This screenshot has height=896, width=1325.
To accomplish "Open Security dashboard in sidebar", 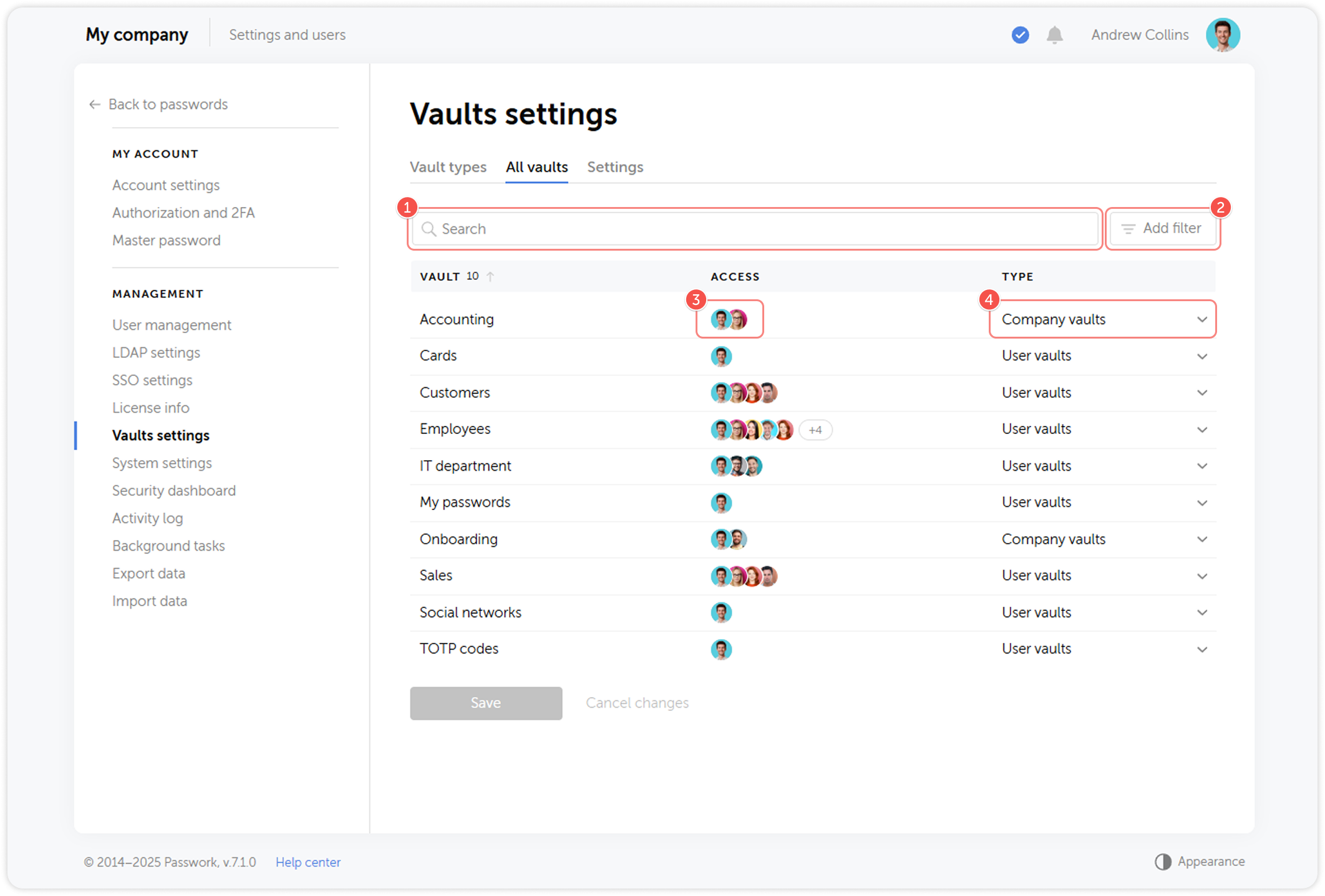I will coord(173,491).
